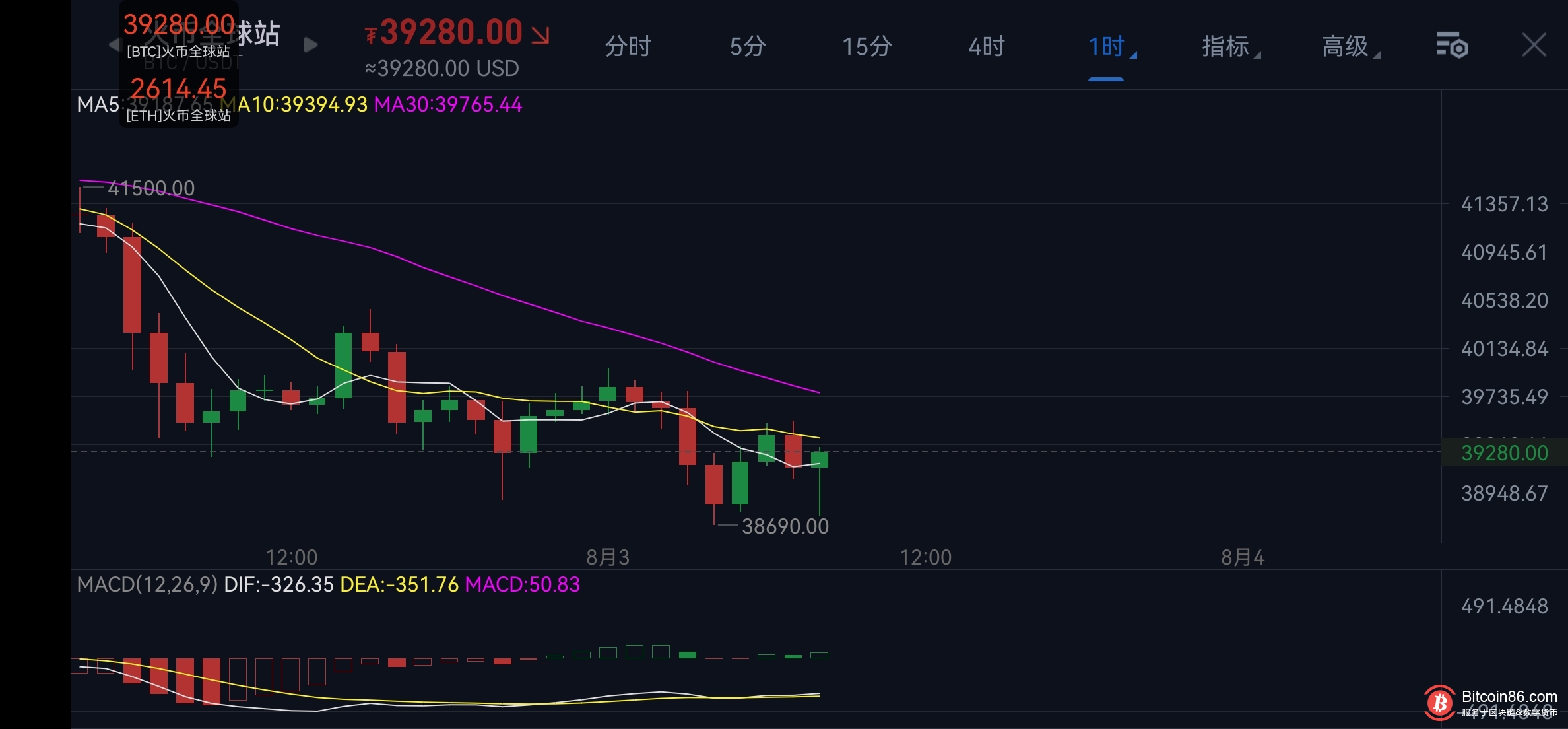Select the 5分 interval tab
The width and height of the screenshot is (1568, 729).
[748, 47]
